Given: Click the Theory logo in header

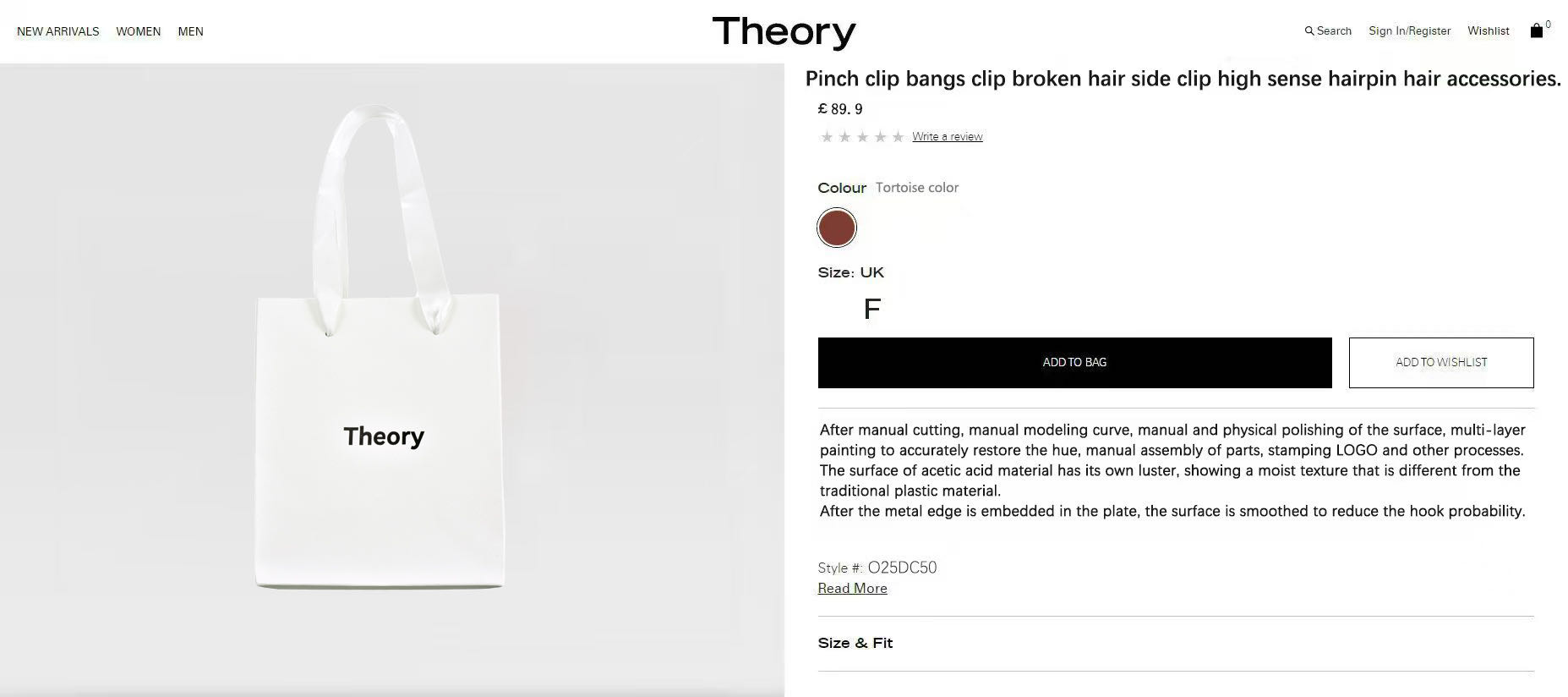Looking at the screenshot, I should [784, 32].
